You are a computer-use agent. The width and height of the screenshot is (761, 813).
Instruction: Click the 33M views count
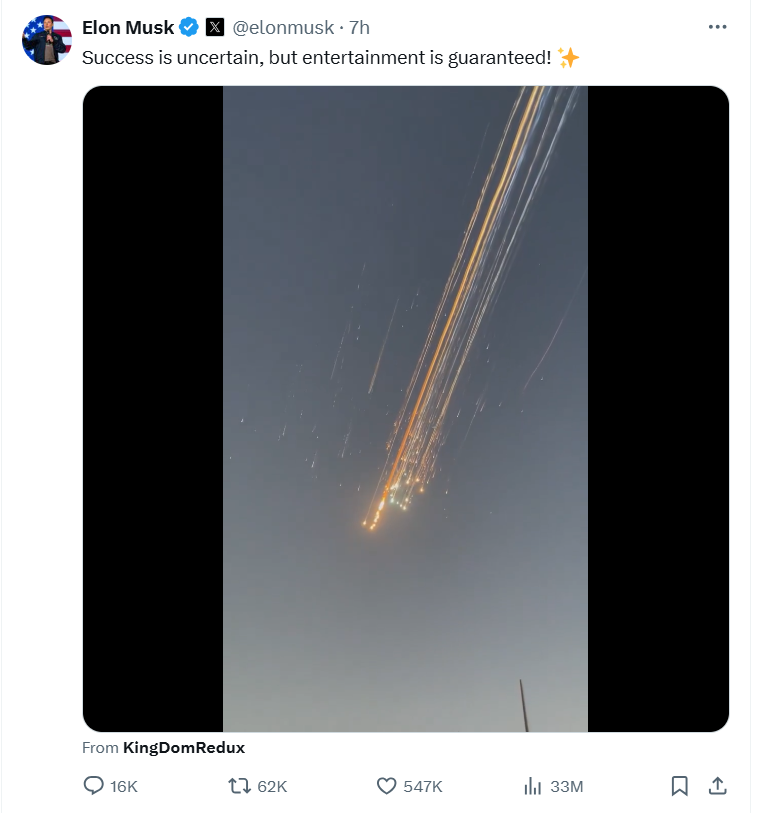pyautogui.click(x=566, y=787)
